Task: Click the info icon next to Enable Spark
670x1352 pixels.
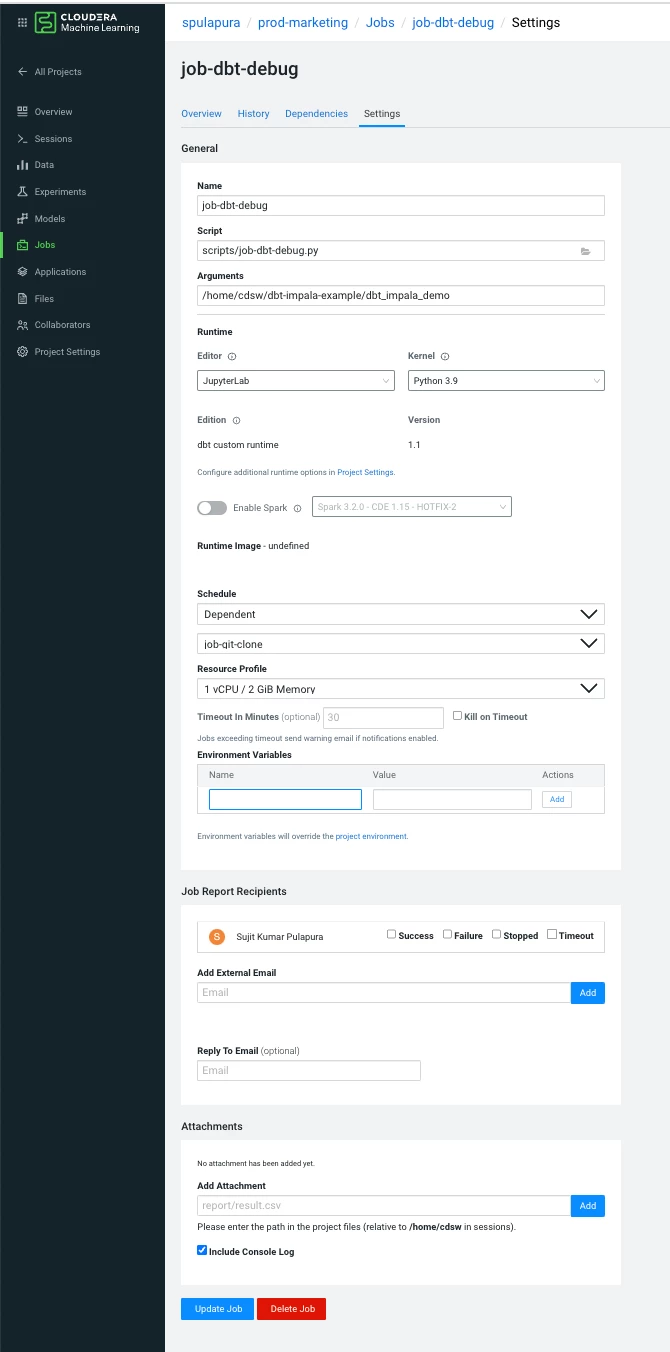Action: pos(298,508)
